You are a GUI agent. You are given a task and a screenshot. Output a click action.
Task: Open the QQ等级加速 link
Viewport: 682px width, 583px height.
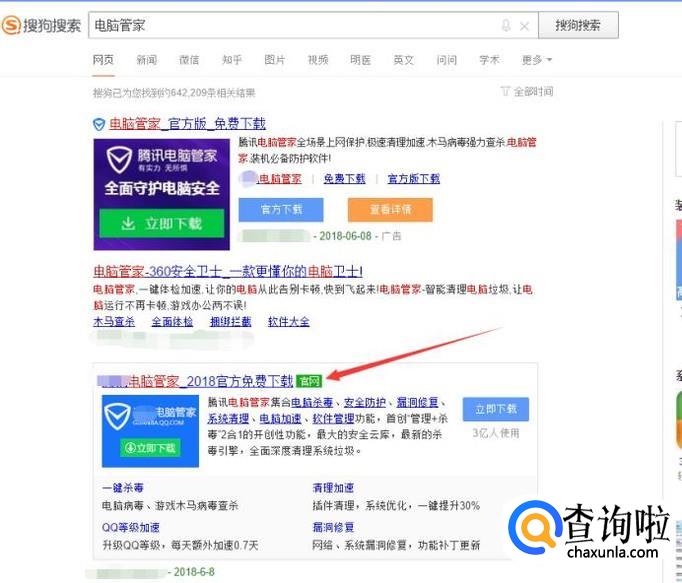(131, 527)
